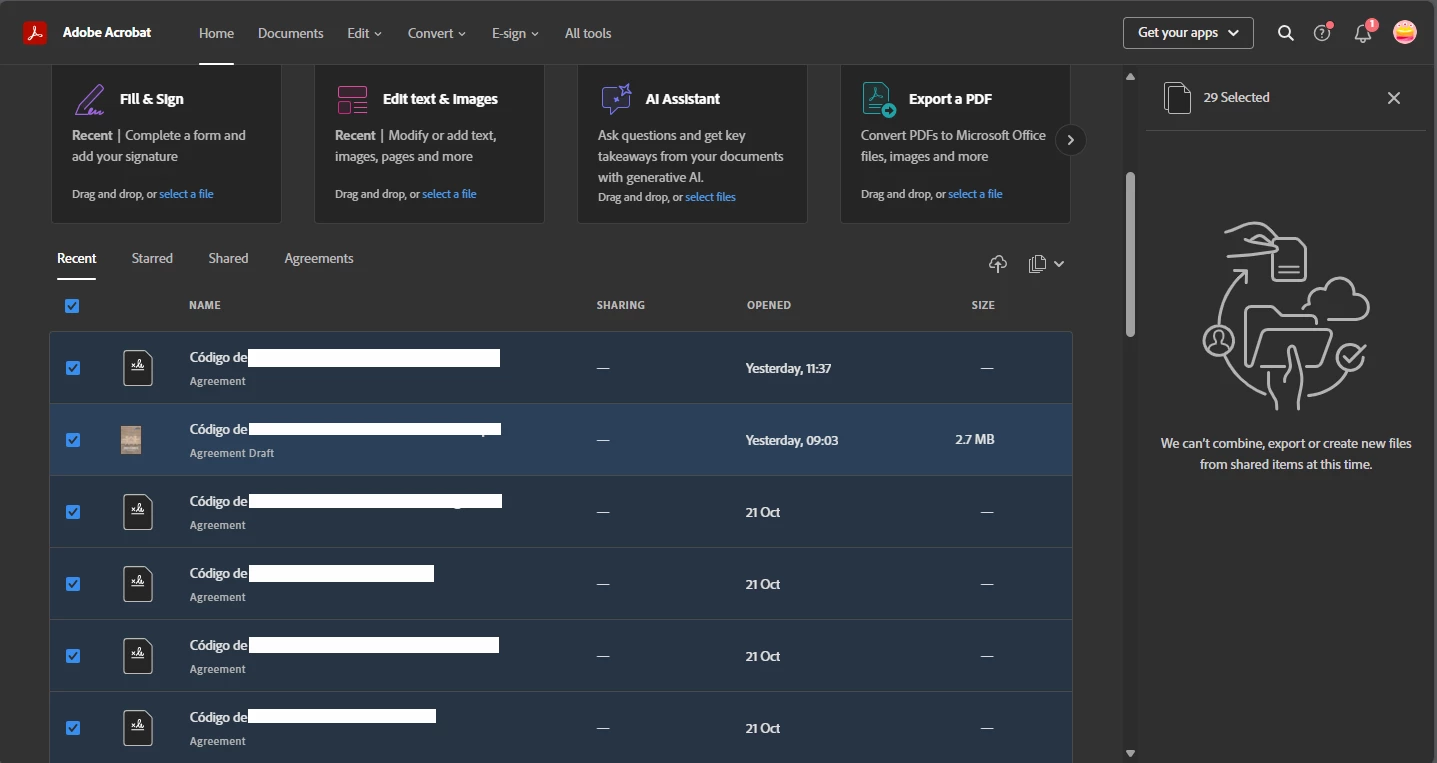Viewport: 1437px width, 763px height.
Task: Click the Export a PDF icon
Action: 878,99
